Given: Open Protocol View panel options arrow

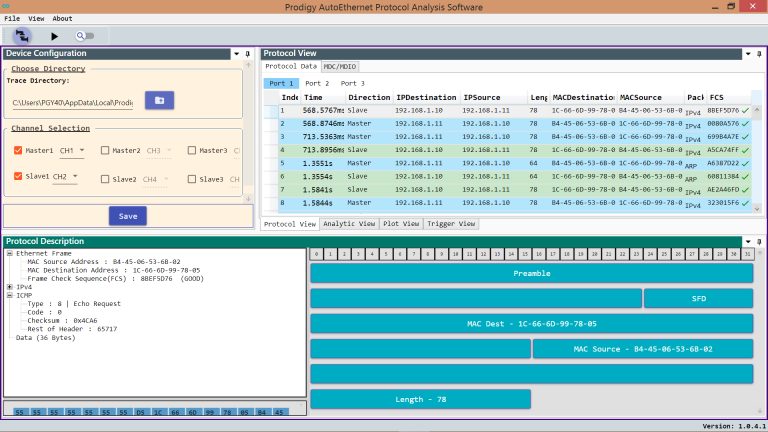Looking at the screenshot, I should click(x=748, y=54).
